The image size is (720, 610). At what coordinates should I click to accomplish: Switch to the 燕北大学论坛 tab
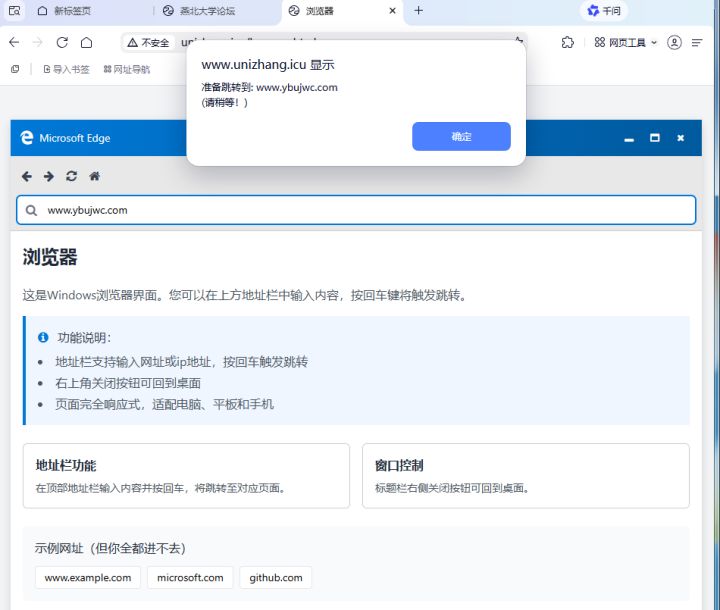[x=205, y=11]
